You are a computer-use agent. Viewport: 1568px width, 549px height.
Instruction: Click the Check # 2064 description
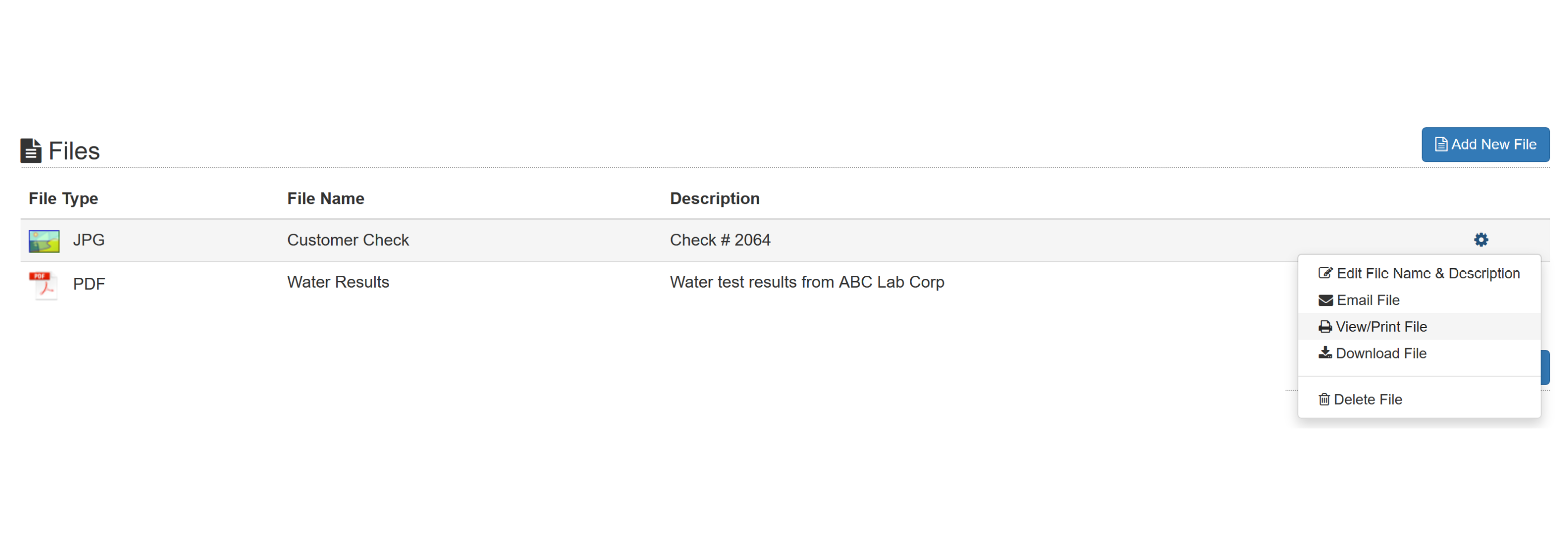[720, 241]
